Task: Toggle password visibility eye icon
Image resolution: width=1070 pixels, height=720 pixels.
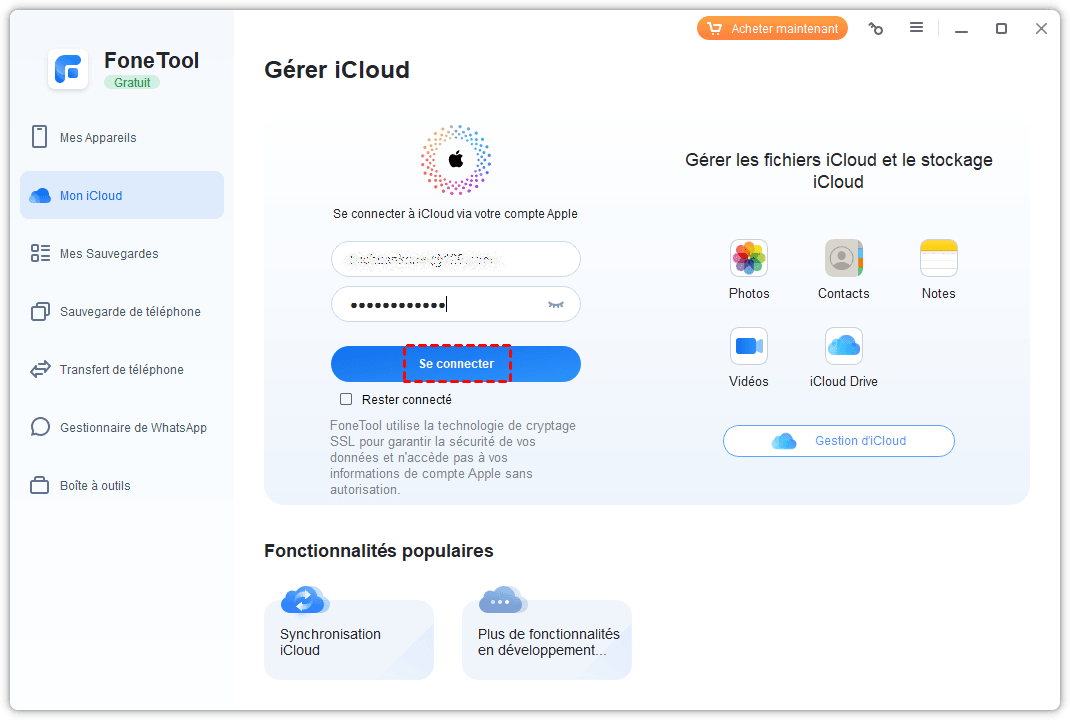Action: pos(556,305)
